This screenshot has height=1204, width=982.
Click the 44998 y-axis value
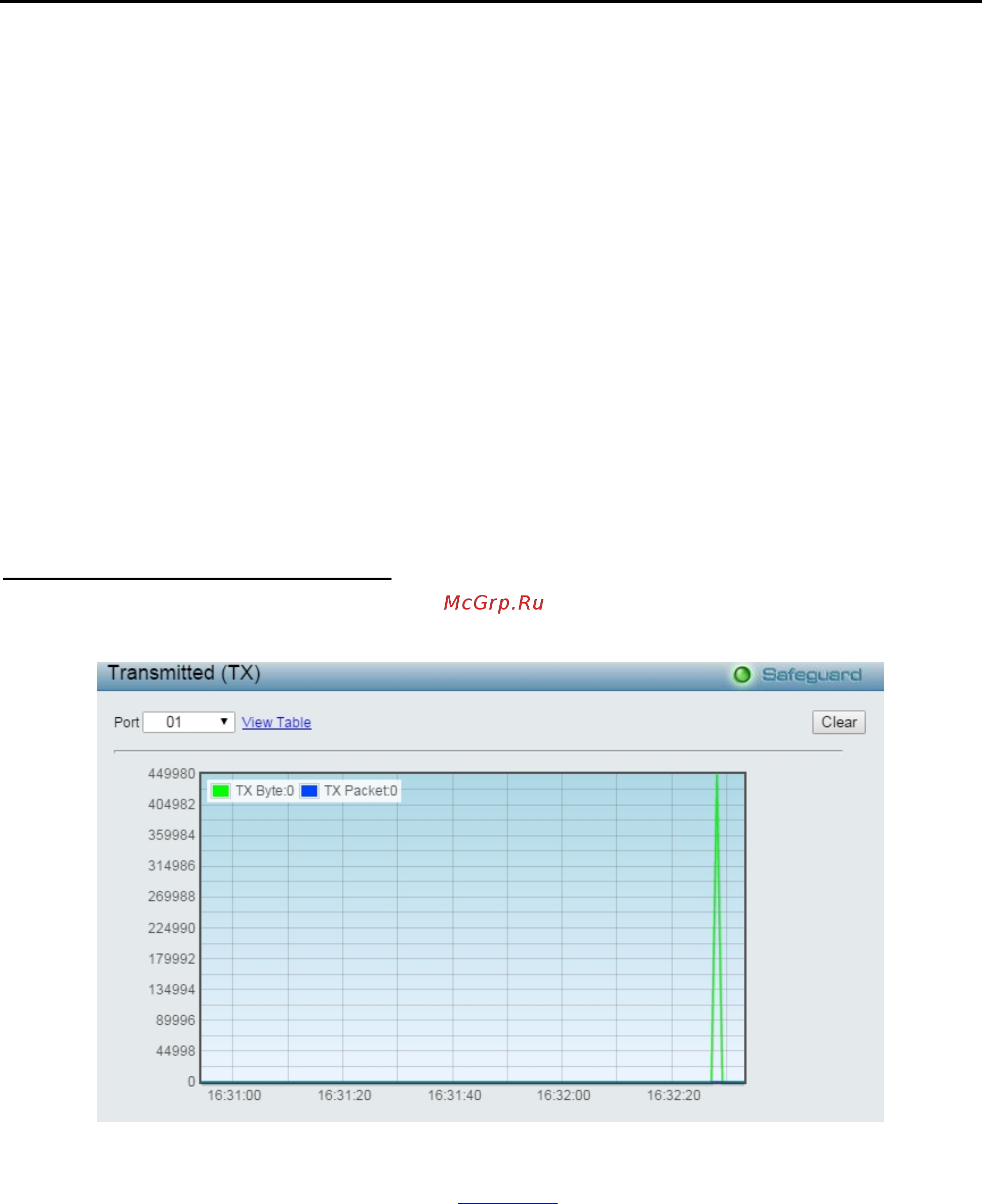coord(175,1050)
